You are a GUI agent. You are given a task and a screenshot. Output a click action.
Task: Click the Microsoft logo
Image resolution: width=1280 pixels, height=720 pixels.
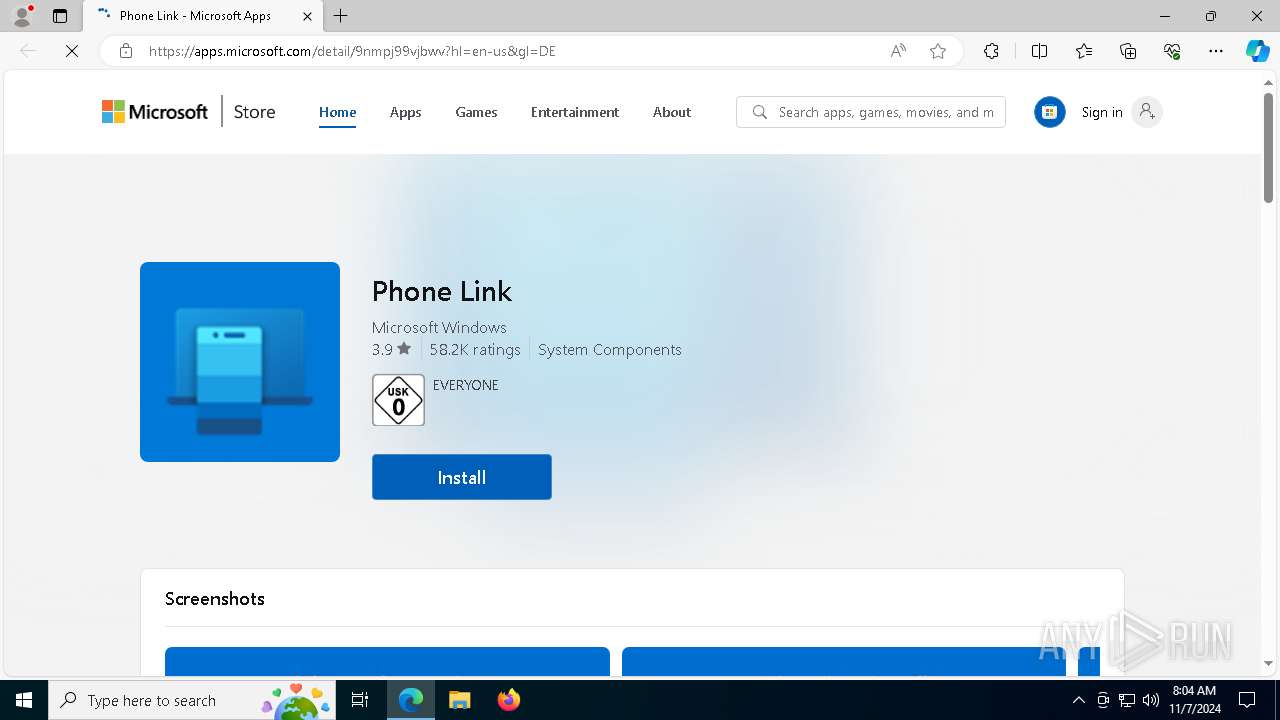tap(155, 112)
